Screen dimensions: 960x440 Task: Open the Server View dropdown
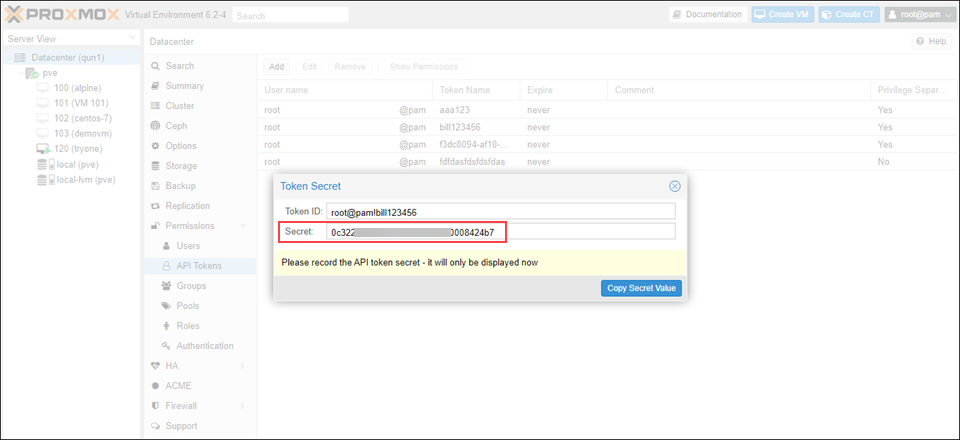[132, 39]
